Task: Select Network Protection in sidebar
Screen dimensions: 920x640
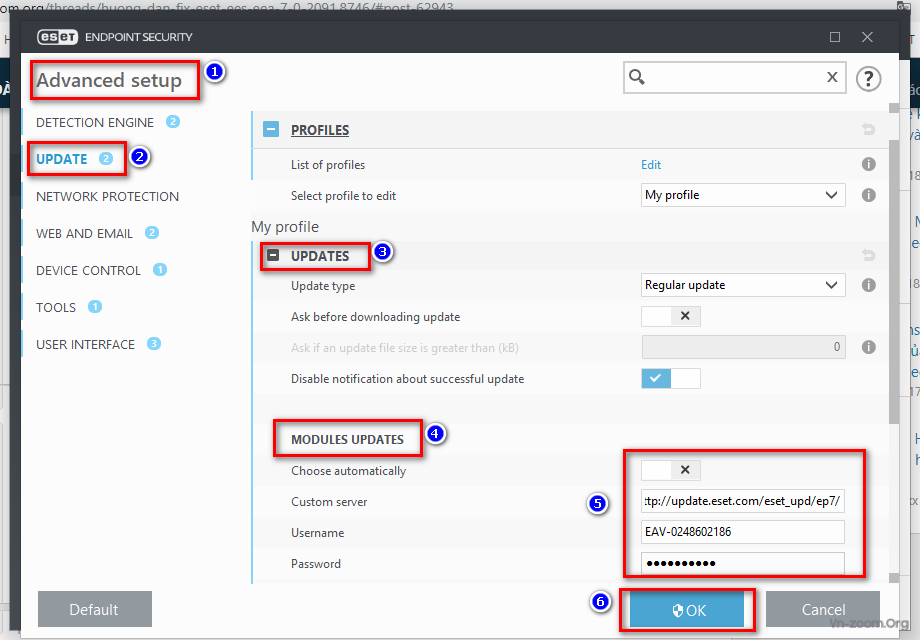Action: [107, 196]
